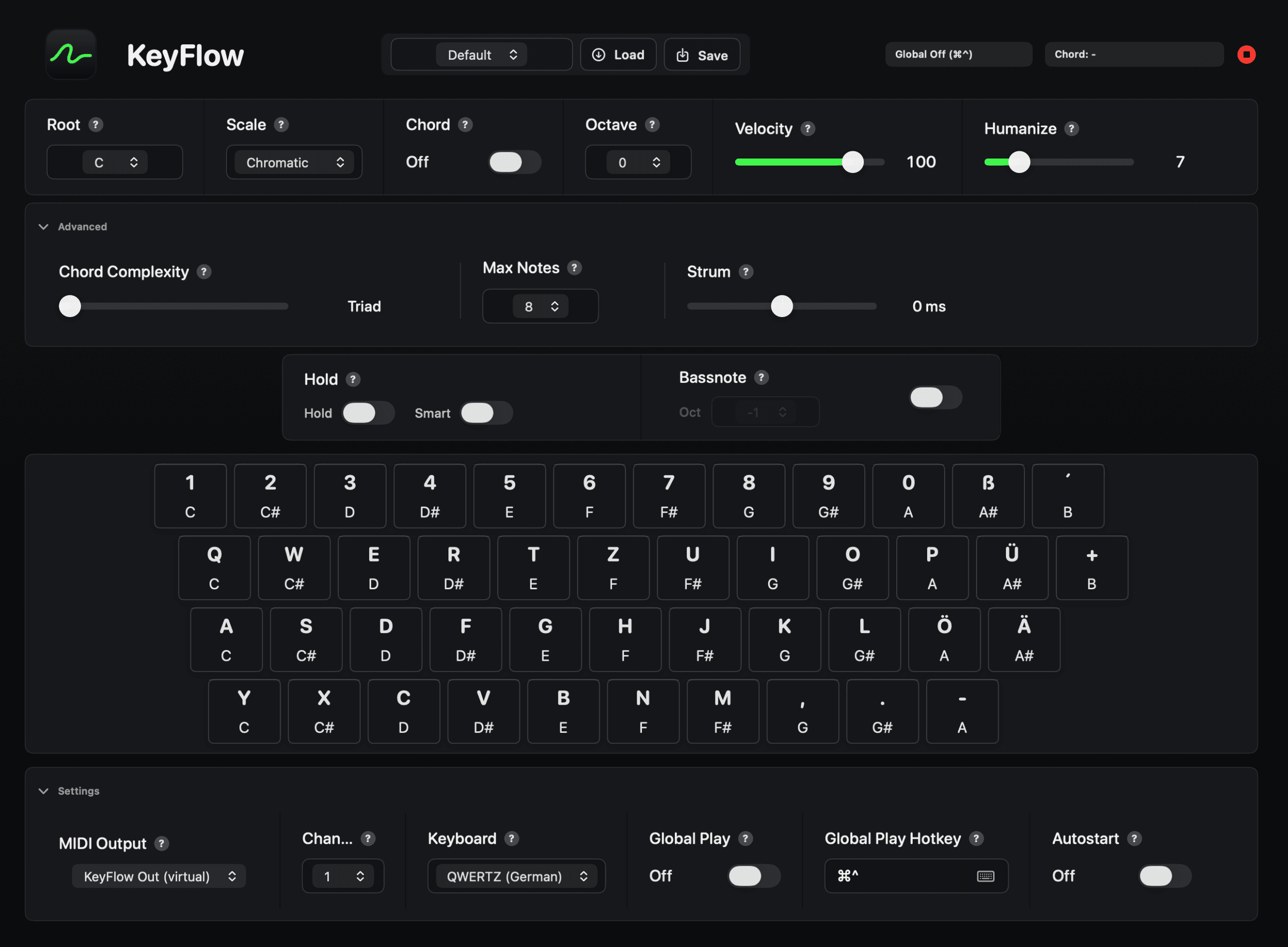Screen dimensions: 1288x947
Task: Open QWERTZ (German) keyboard dropdown
Action: [x=516, y=876]
